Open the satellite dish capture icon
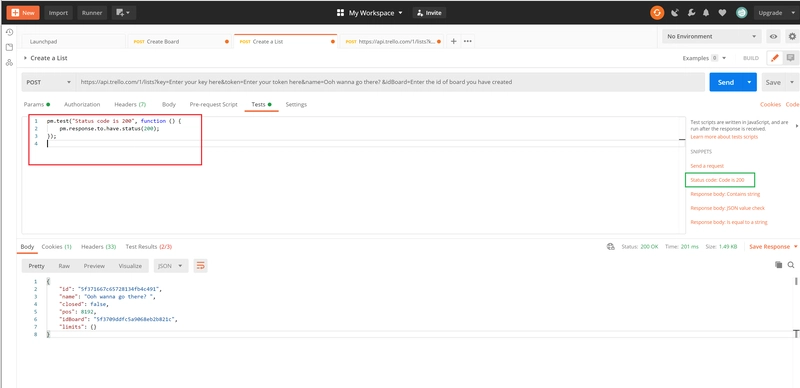Image resolution: width=800 pixels, height=388 pixels. pyautogui.click(x=675, y=13)
